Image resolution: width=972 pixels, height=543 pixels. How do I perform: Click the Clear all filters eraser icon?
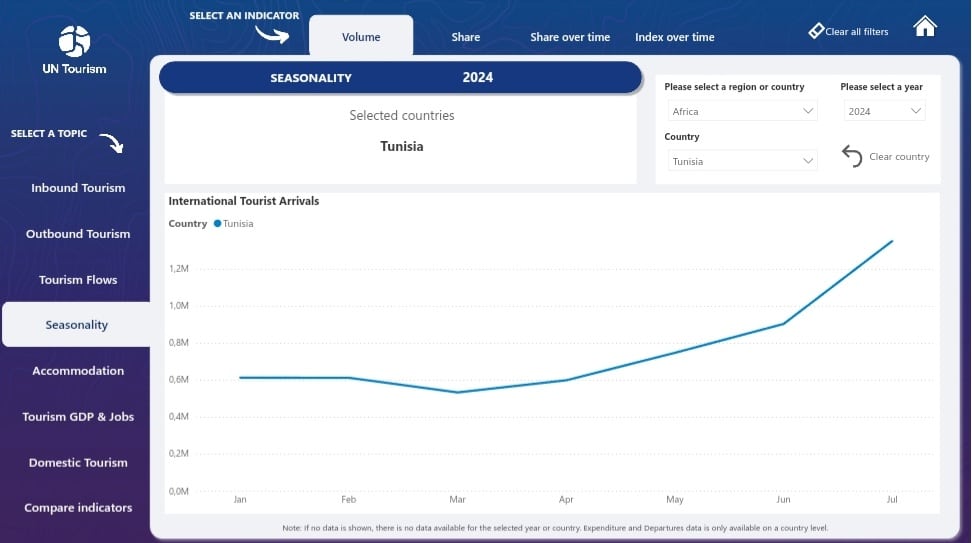[816, 31]
